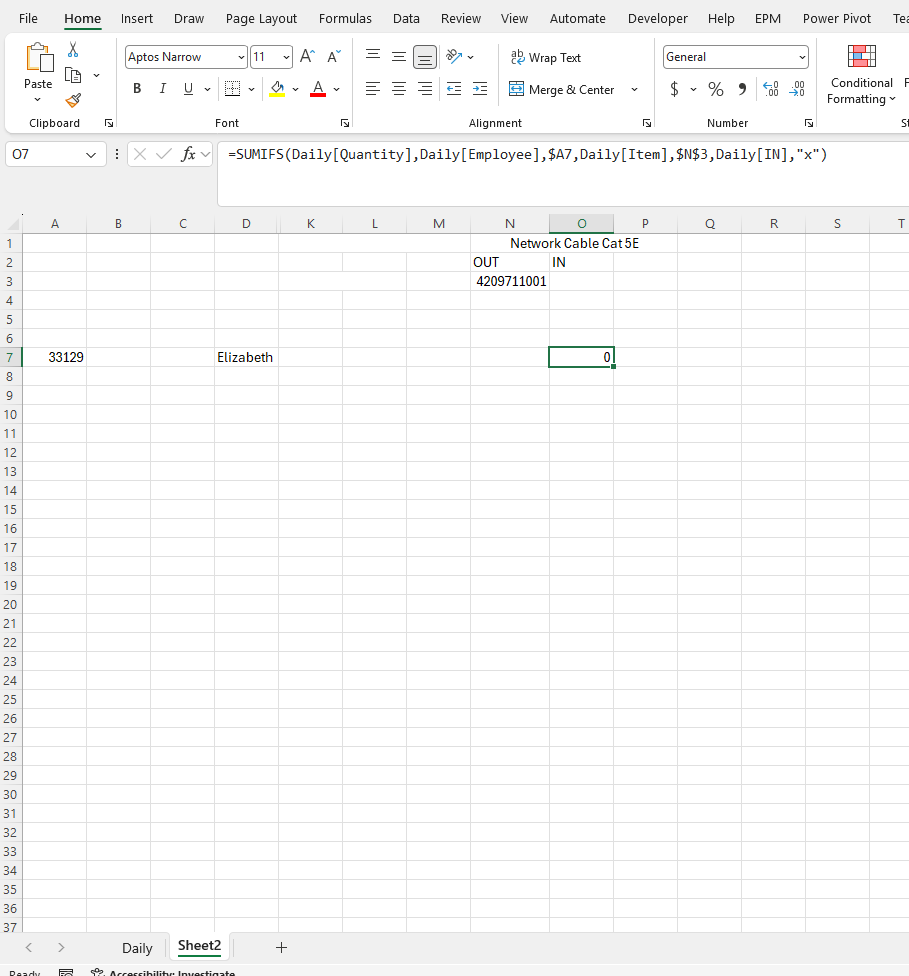The image size is (909, 976).
Task: Open the font size 11 dropdown
Action: click(x=286, y=57)
